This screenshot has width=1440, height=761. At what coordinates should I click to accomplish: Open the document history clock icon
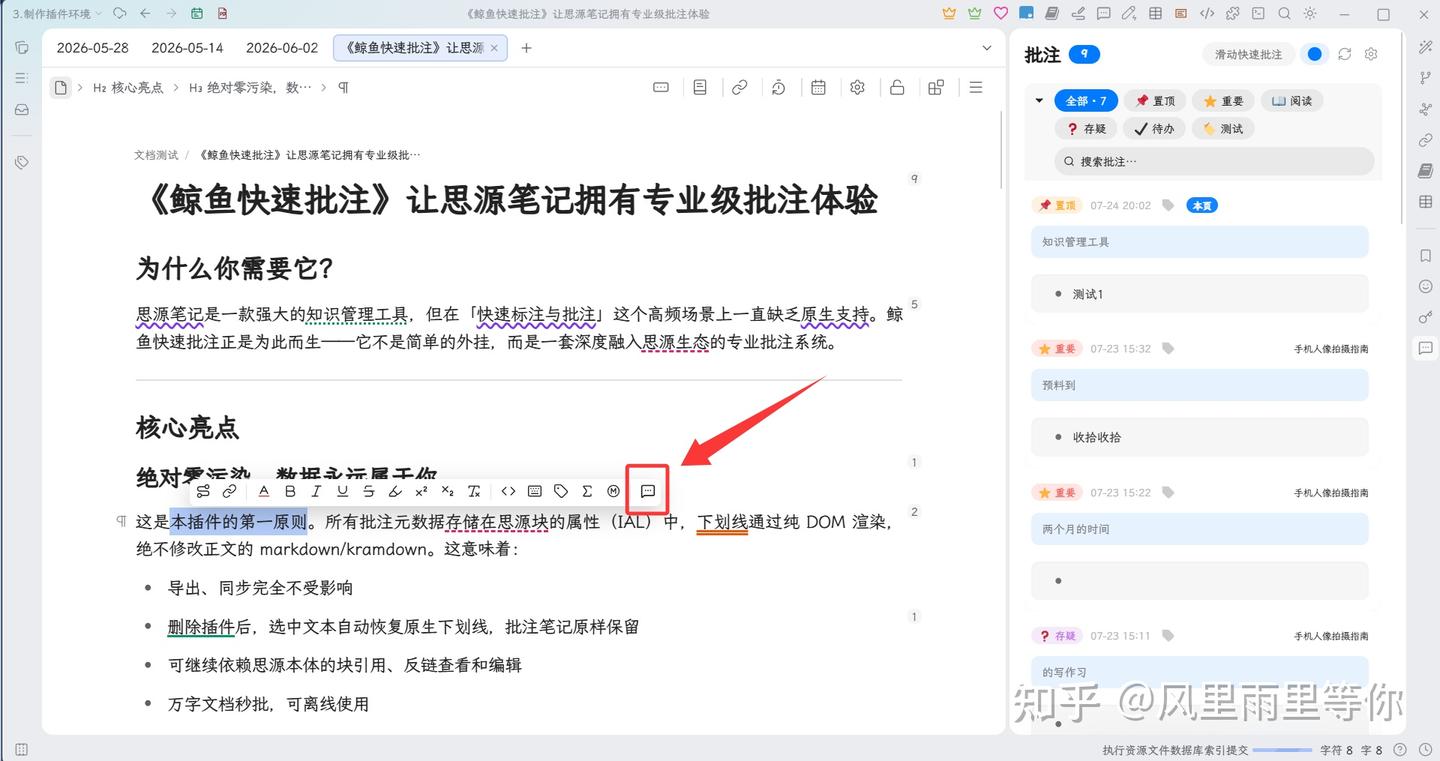pyautogui.click(x=778, y=88)
